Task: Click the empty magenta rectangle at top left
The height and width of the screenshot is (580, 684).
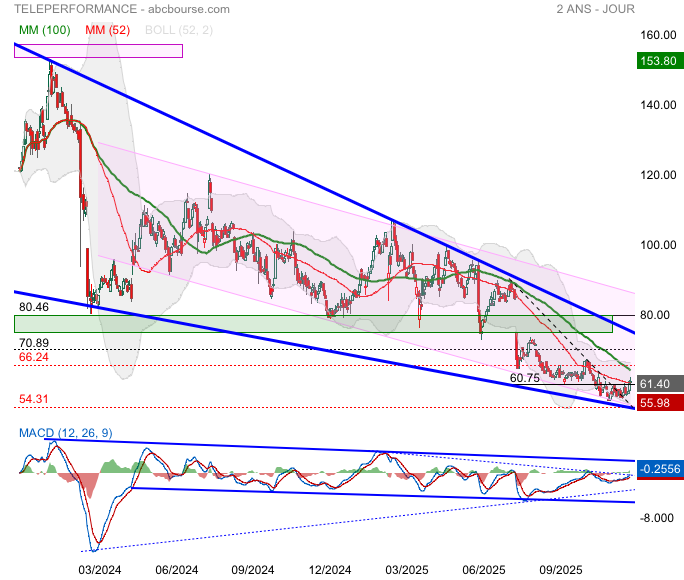Action: (98, 51)
